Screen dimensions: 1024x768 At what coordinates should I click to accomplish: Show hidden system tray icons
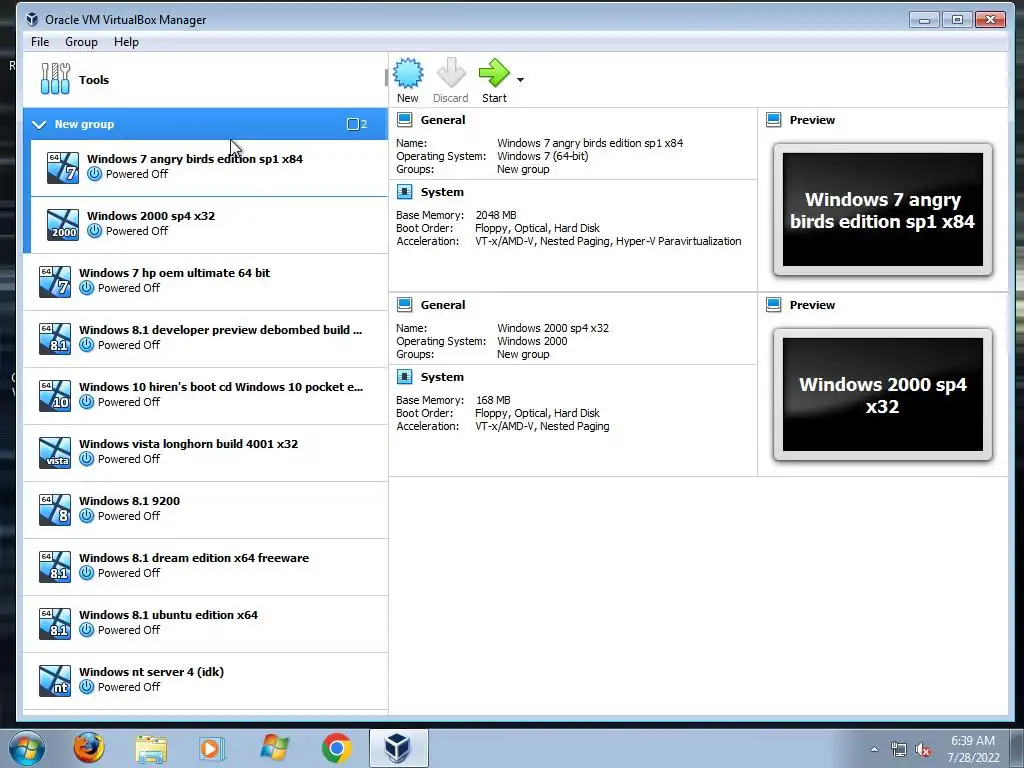(x=874, y=749)
